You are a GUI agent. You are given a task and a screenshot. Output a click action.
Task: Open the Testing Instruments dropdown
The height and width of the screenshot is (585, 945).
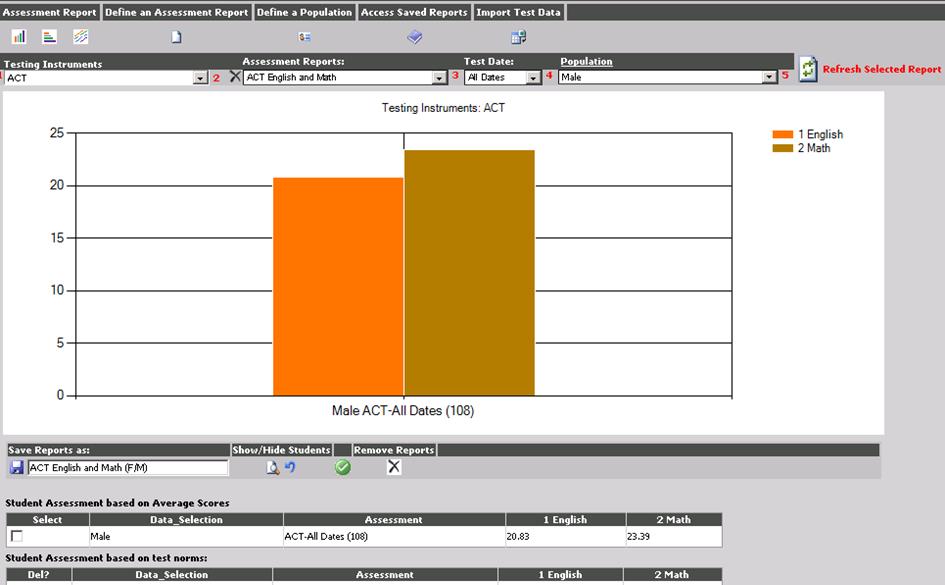[200, 78]
